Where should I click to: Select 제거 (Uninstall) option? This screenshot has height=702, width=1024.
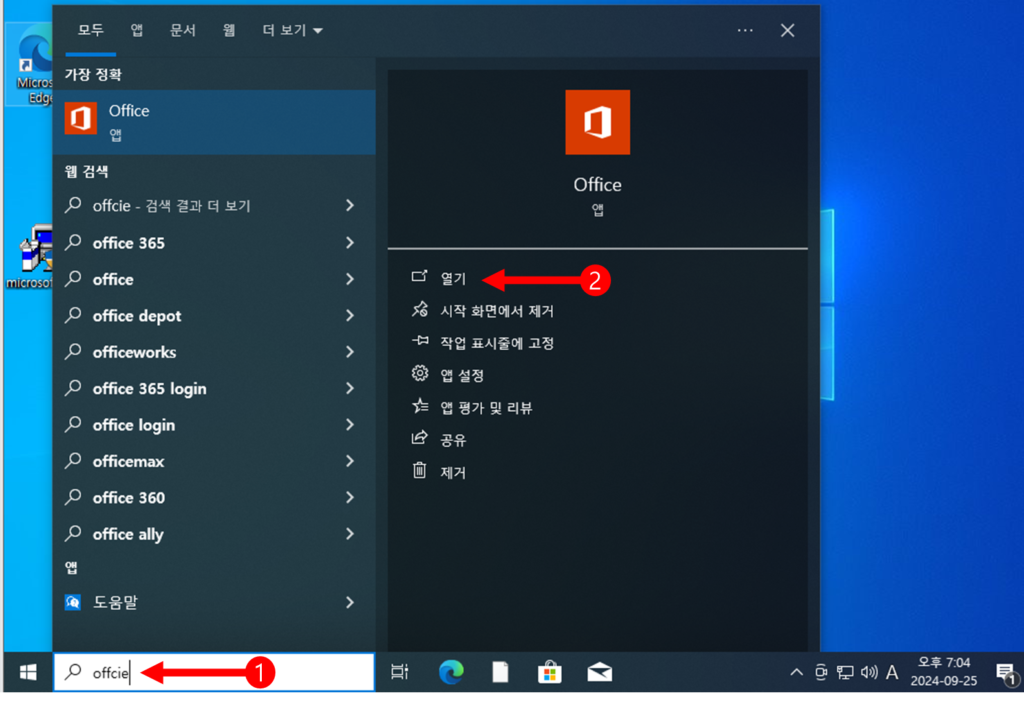pos(453,472)
